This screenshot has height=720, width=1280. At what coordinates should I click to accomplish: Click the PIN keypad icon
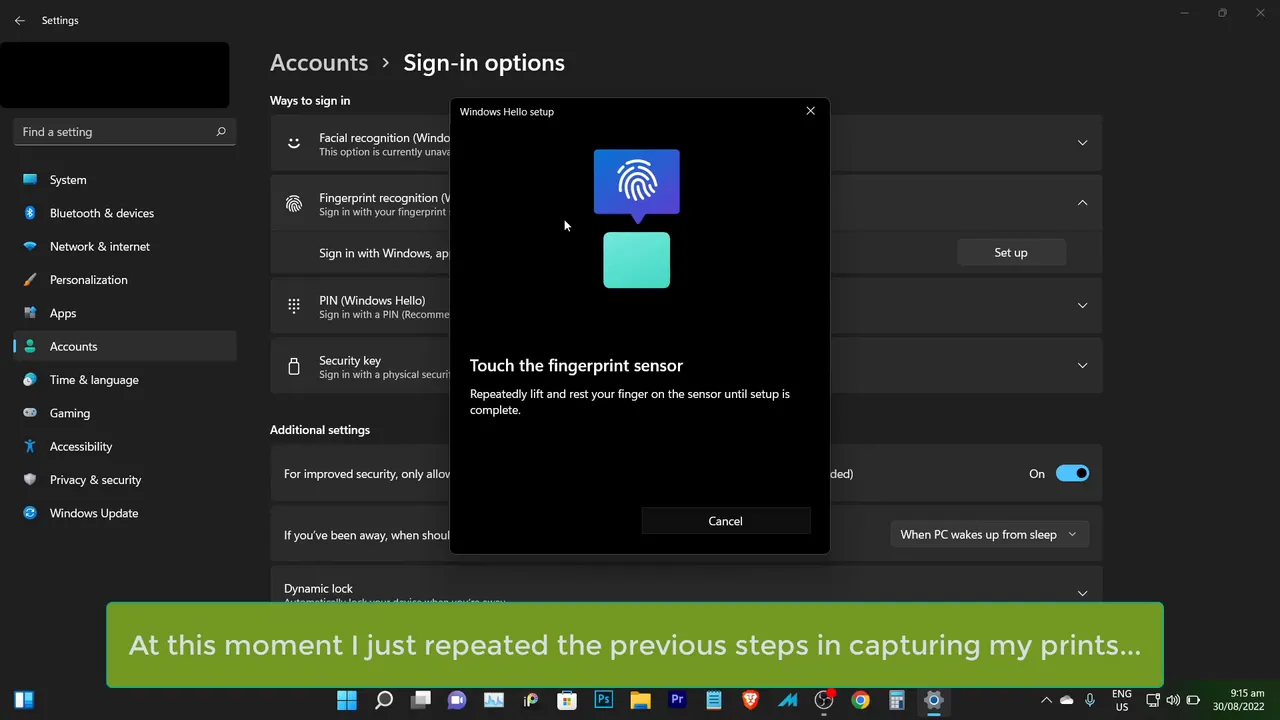(294, 306)
